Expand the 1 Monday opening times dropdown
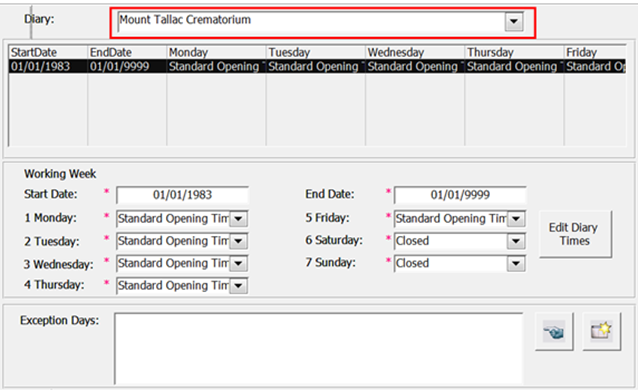This screenshot has width=638, height=391. click(x=238, y=219)
